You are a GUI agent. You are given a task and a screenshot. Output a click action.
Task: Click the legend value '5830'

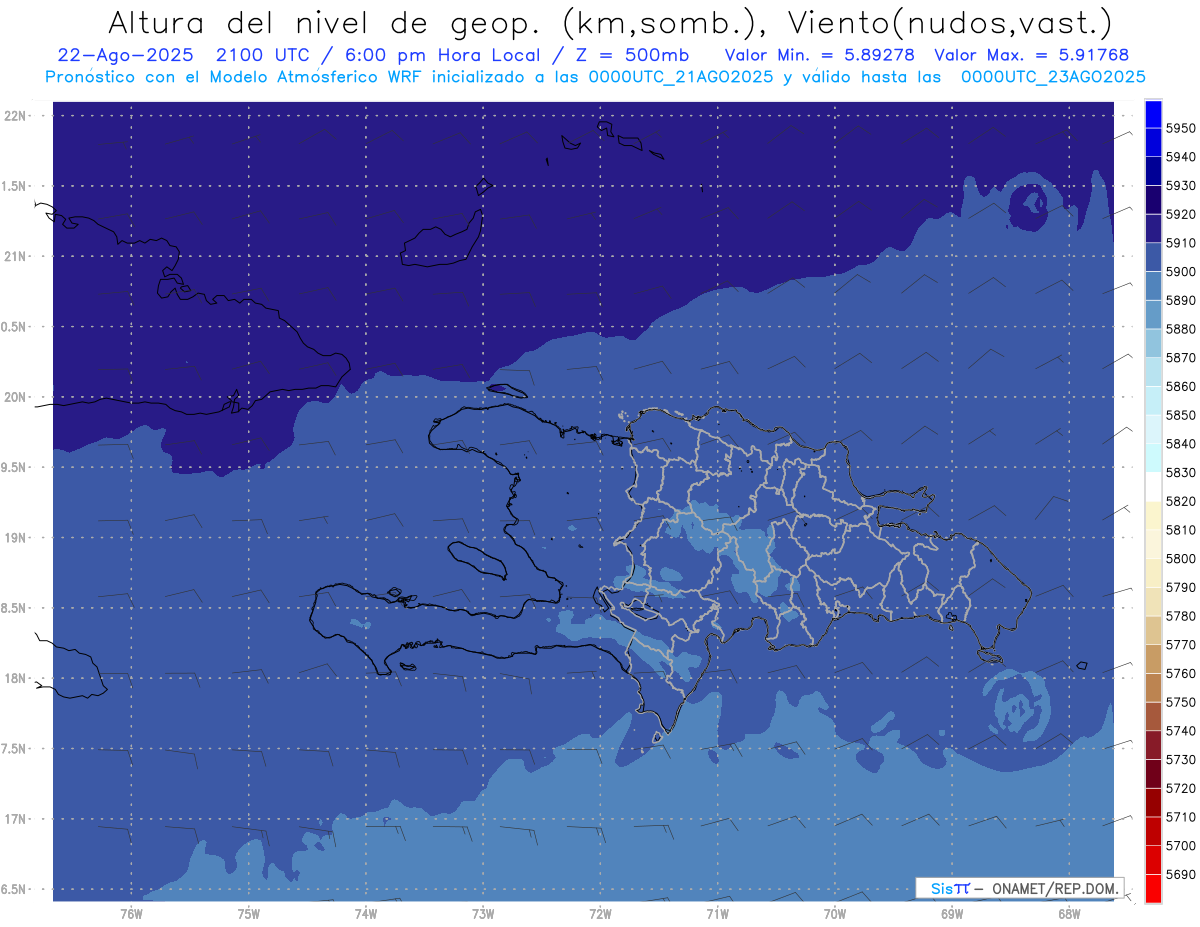point(1181,472)
